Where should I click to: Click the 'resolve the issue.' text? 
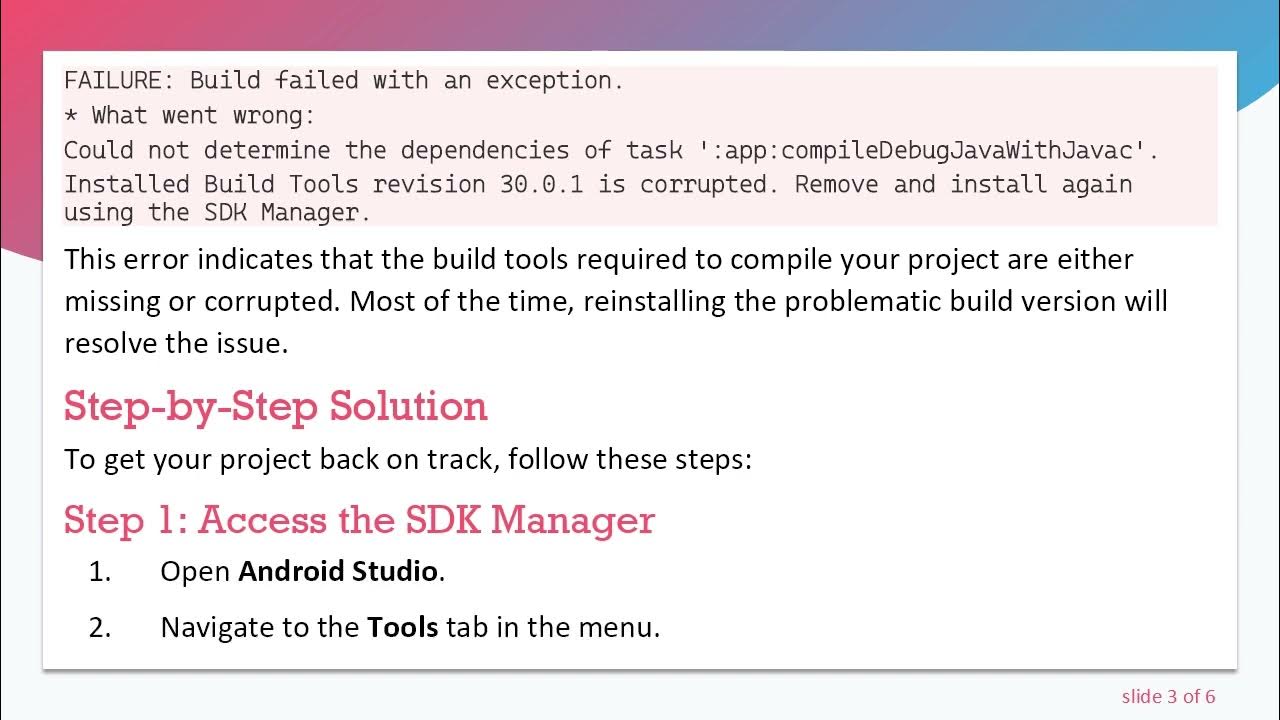pyautogui.click(x=176, y=343)
